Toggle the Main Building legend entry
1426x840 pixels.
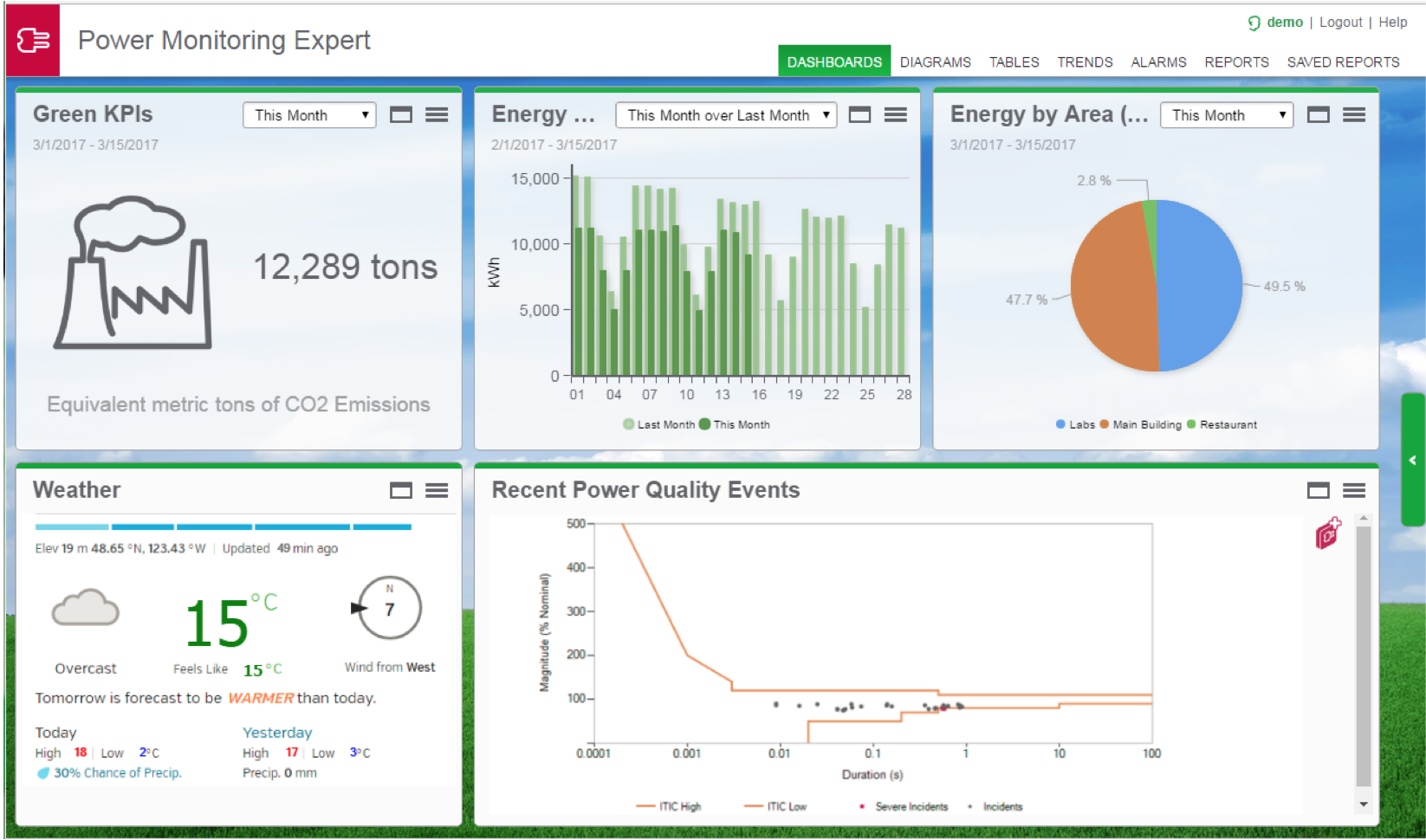(x=1140, y=424)
